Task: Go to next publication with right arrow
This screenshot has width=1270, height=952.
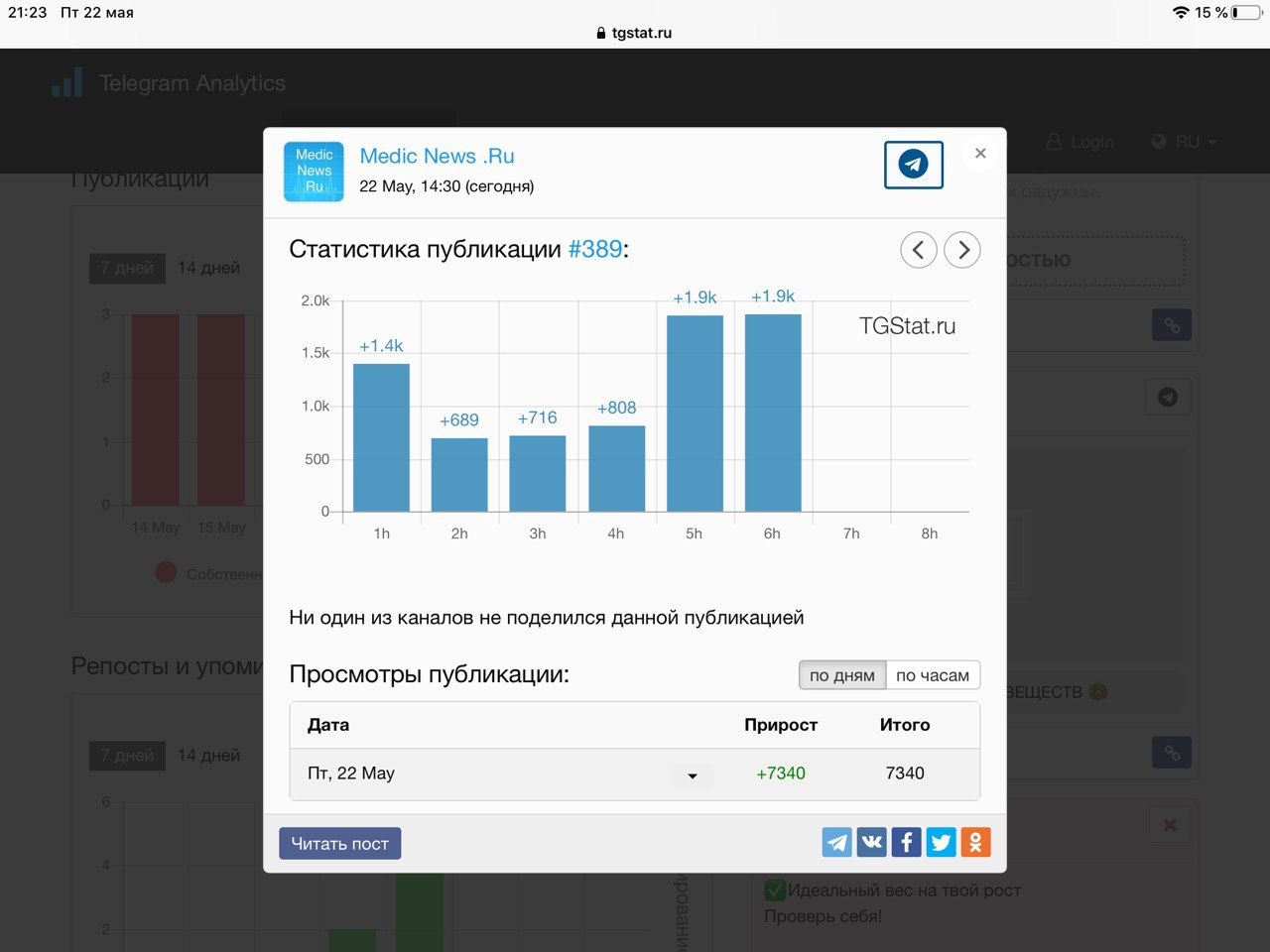Action: [x=962, y=250]
